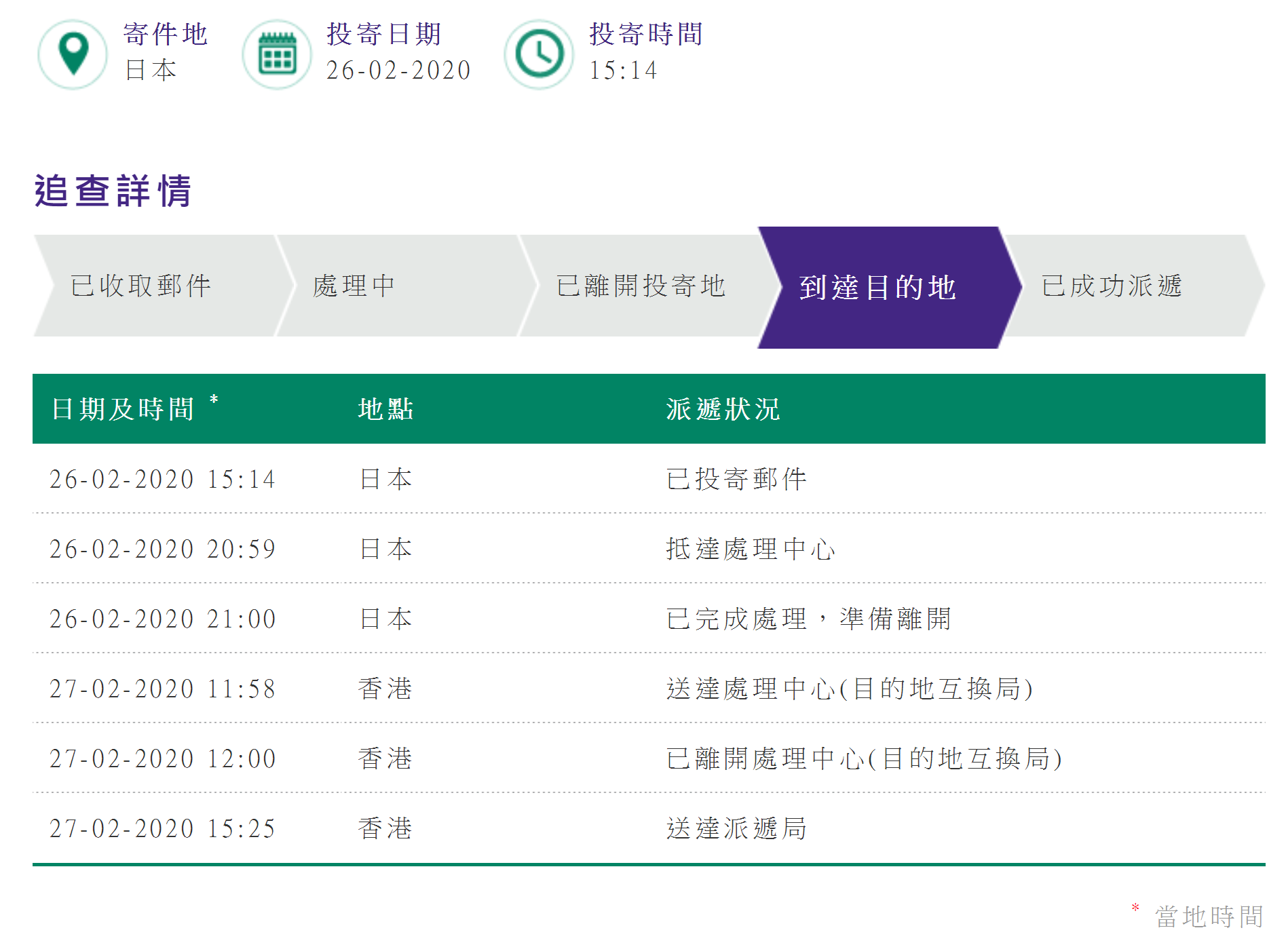The image size is (1288, 945).
Task: Click table cell 27-02-2020 15:25
Action: point(162,828)
